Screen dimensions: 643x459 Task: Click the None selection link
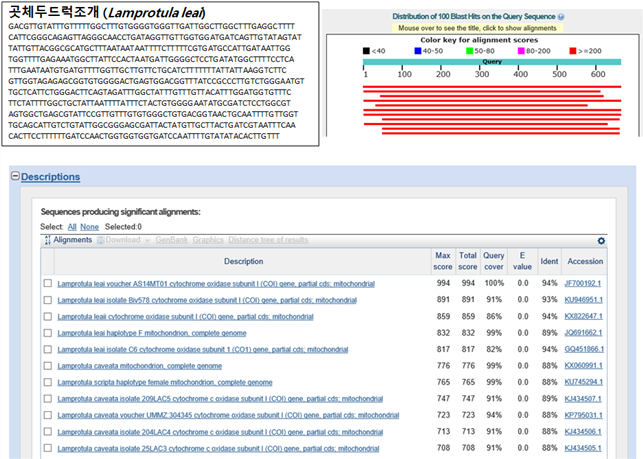point(89,227)
